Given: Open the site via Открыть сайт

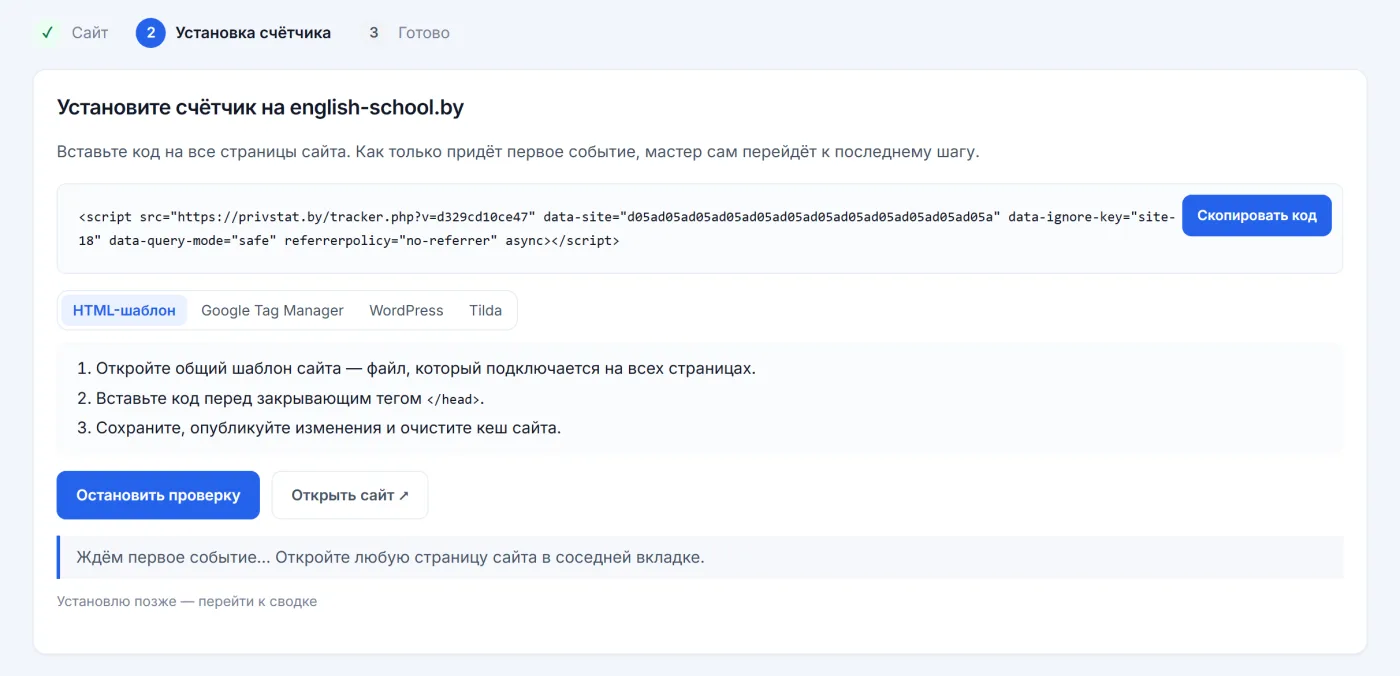Looking at the screenshot, I should tap(350, 495).
